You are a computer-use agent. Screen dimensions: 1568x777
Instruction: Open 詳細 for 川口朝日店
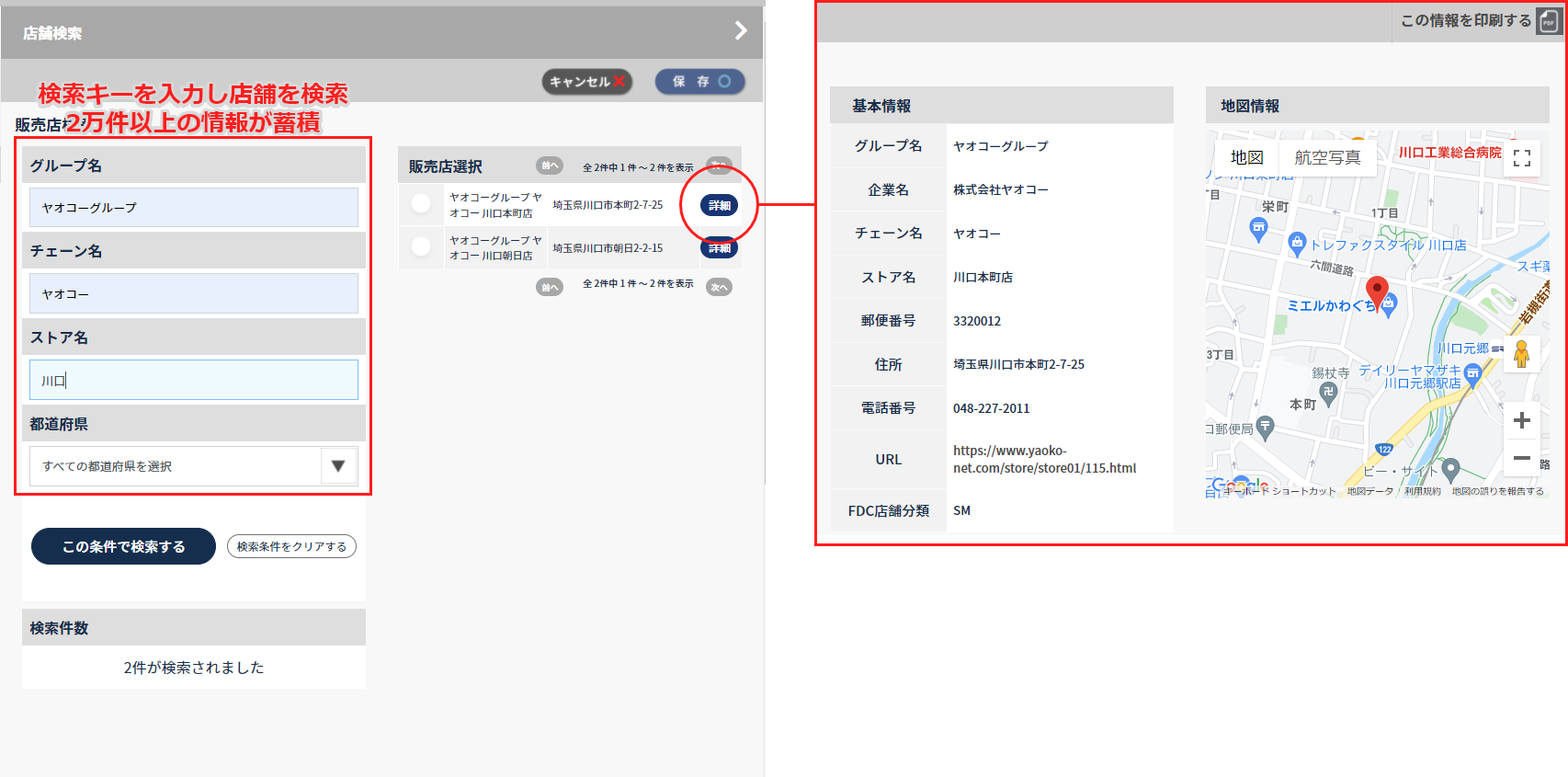719,248
